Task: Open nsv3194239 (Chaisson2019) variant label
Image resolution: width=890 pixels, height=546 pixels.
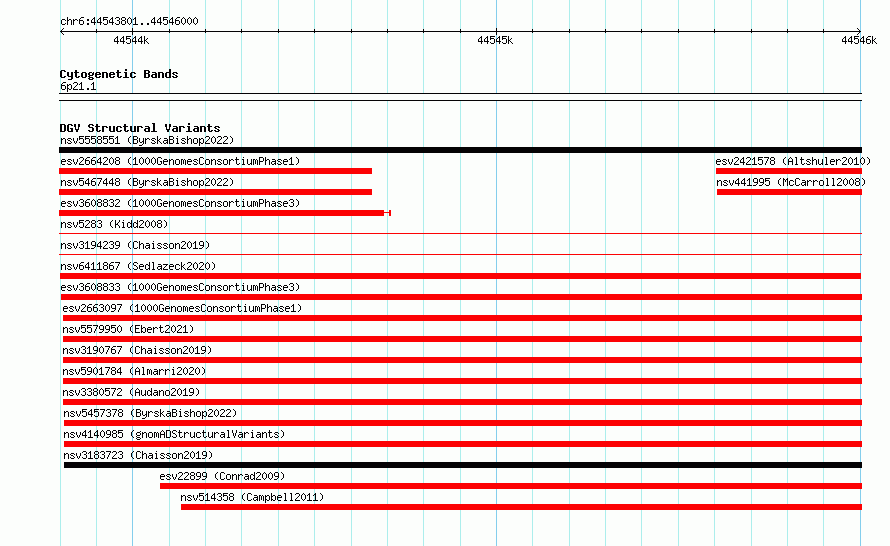Action: tap(135, 245)
